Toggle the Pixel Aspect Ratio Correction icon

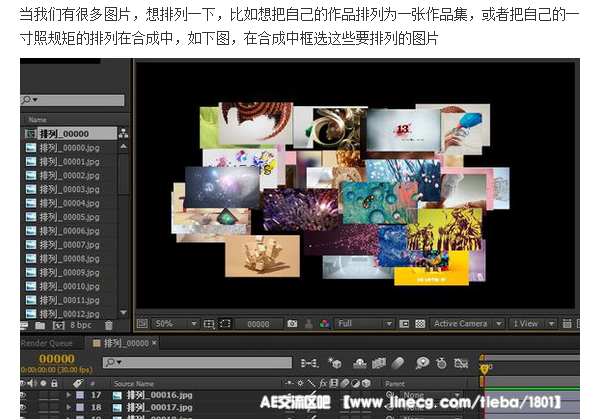pos(404,324)
